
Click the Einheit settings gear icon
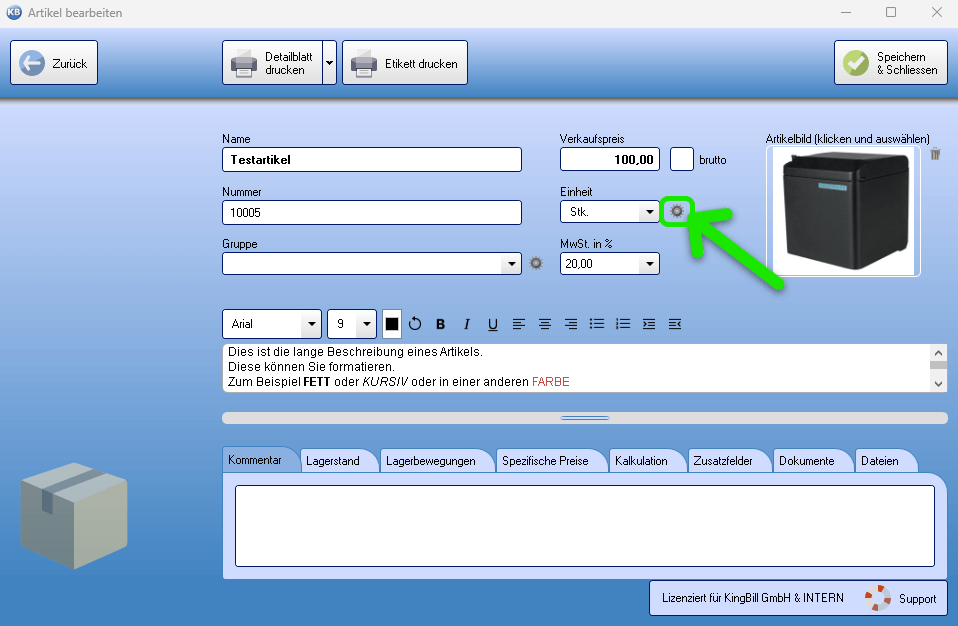pos(677,212)
